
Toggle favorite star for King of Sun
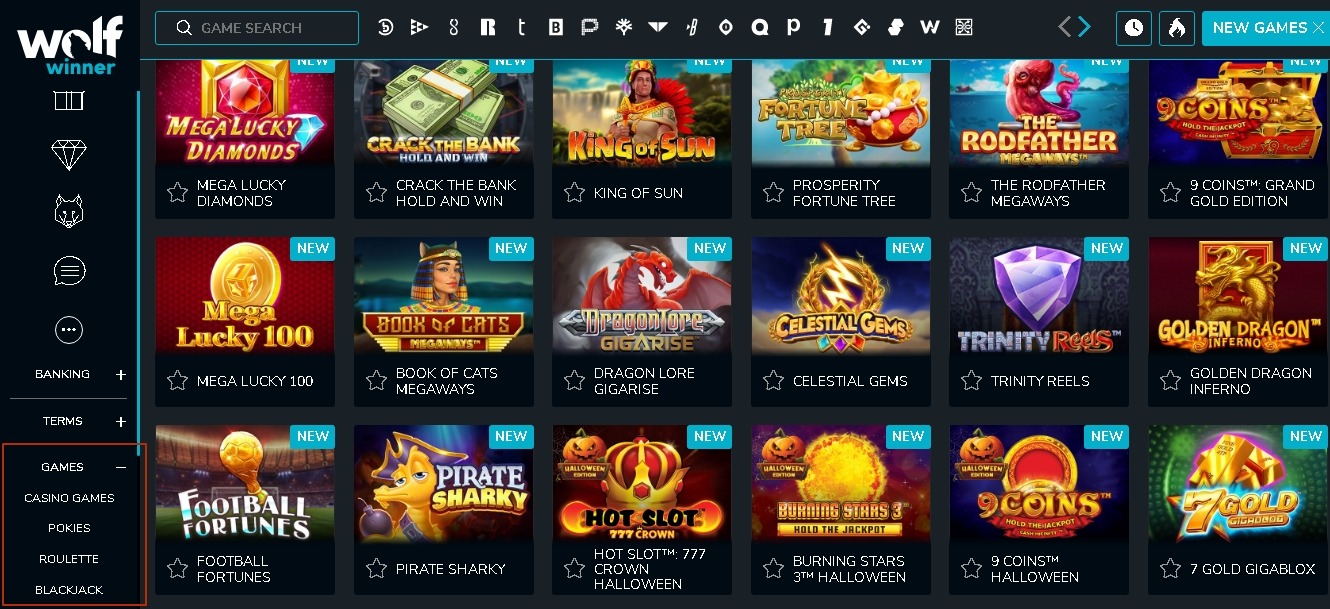coord(574,192)
